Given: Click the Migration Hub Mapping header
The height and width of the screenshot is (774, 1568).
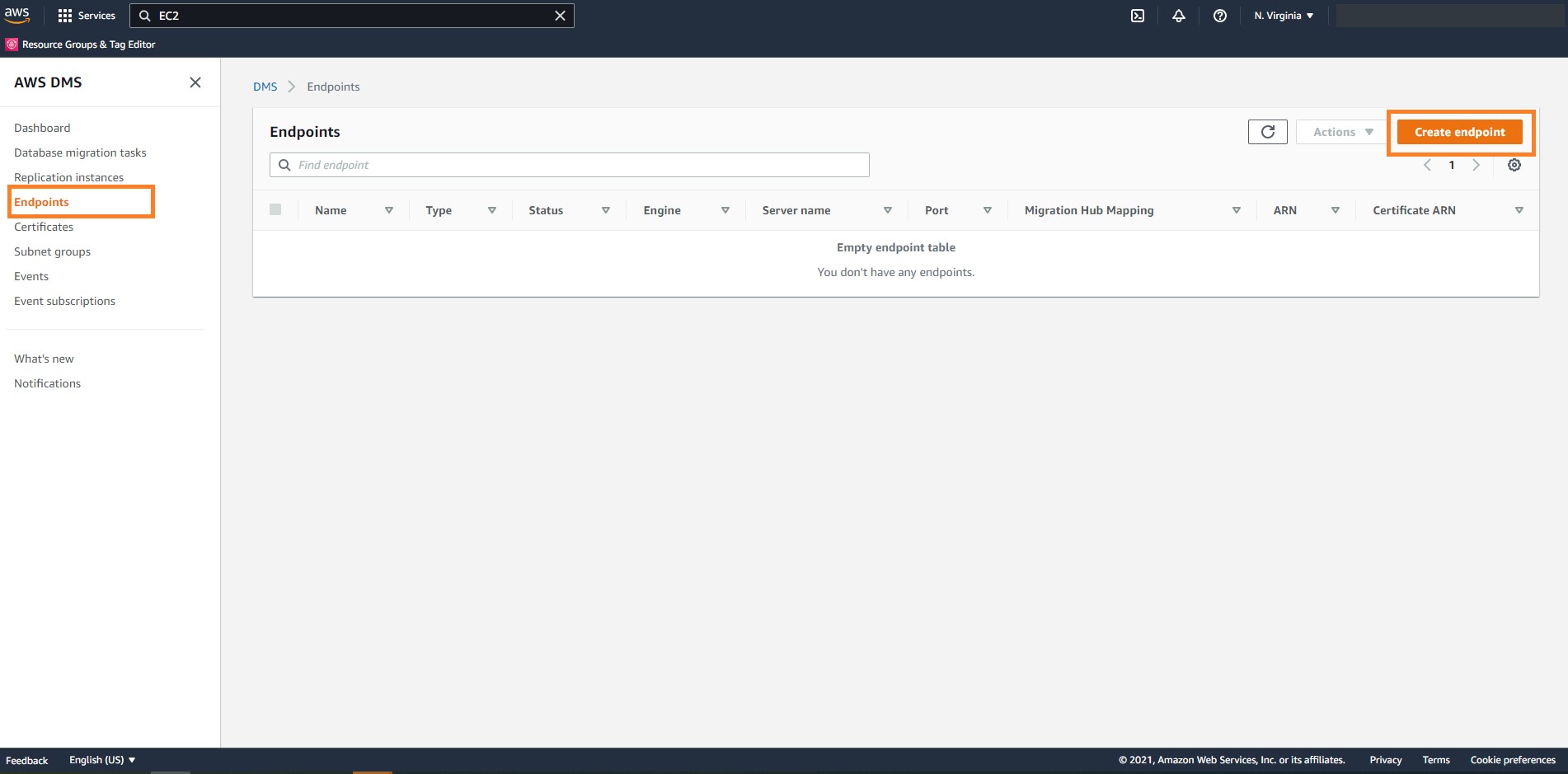Looking at the screenshot, I should pos(1089,210).
